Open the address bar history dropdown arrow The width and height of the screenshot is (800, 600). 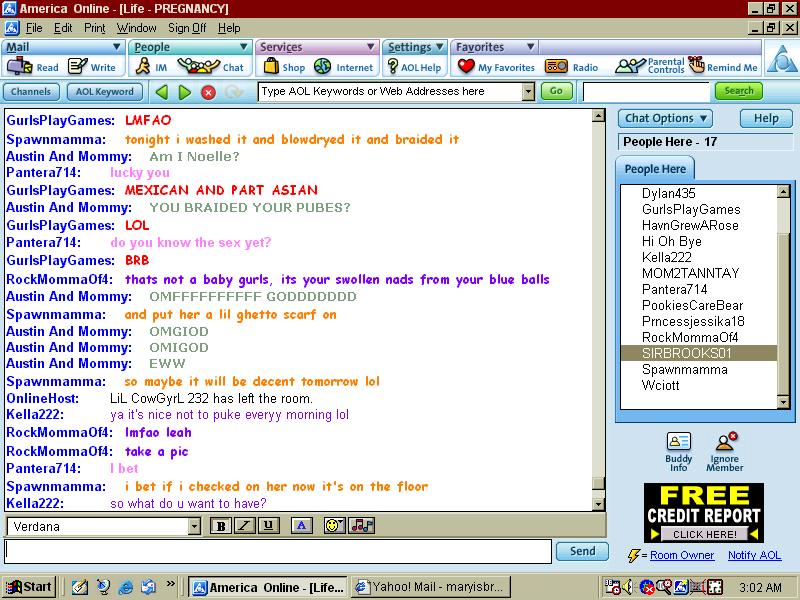[x=529, y=92]
